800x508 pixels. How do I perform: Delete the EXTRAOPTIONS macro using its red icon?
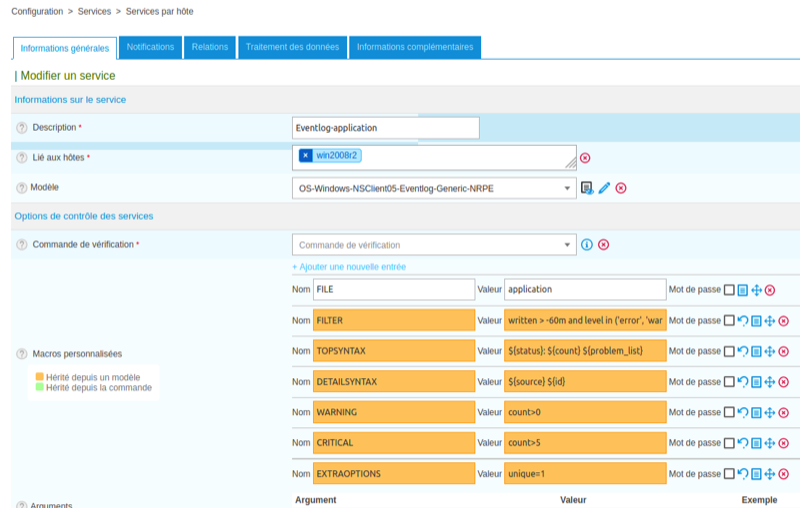[783, 474]
